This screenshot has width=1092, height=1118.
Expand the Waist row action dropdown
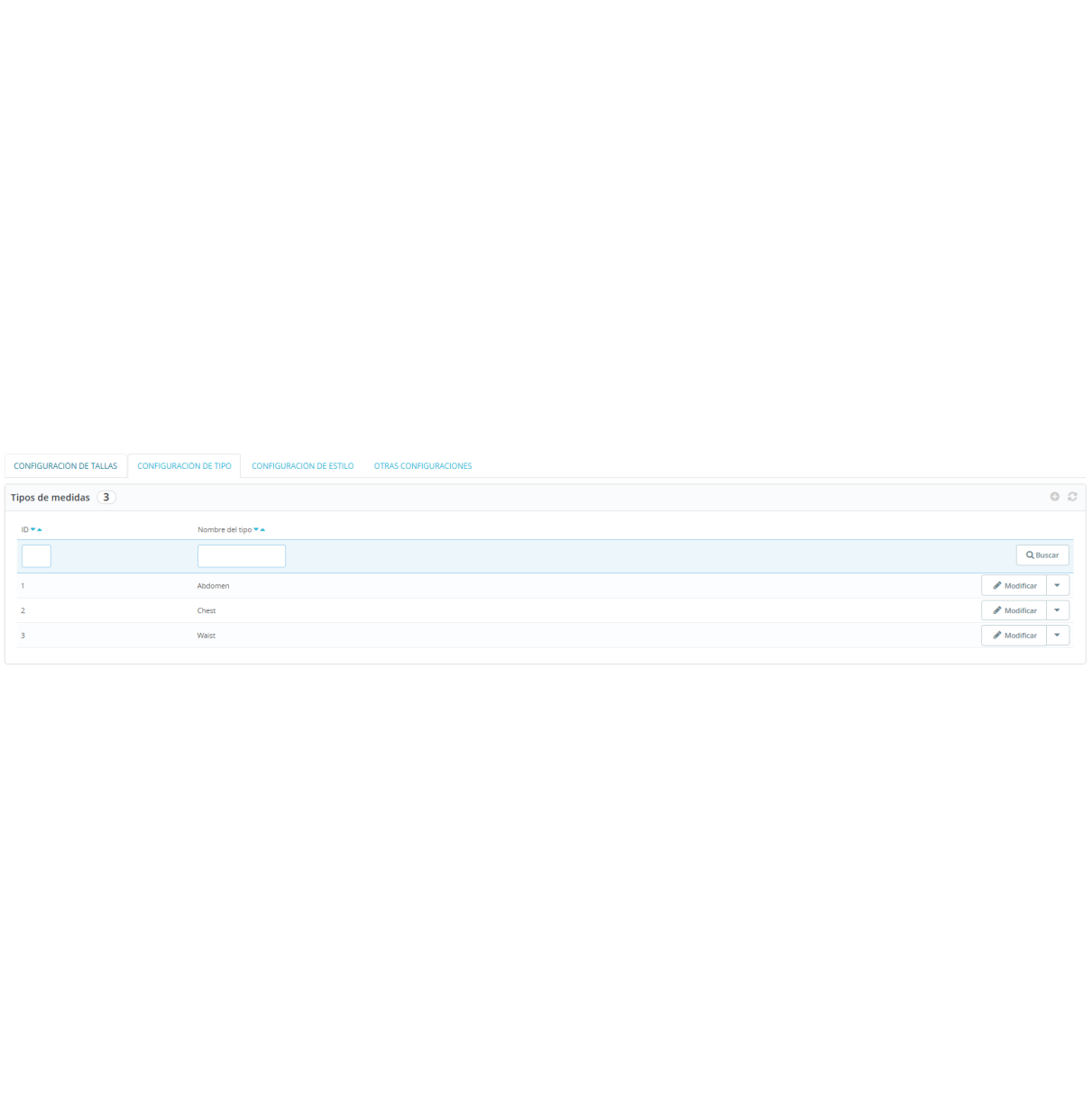click(1057, 636)
